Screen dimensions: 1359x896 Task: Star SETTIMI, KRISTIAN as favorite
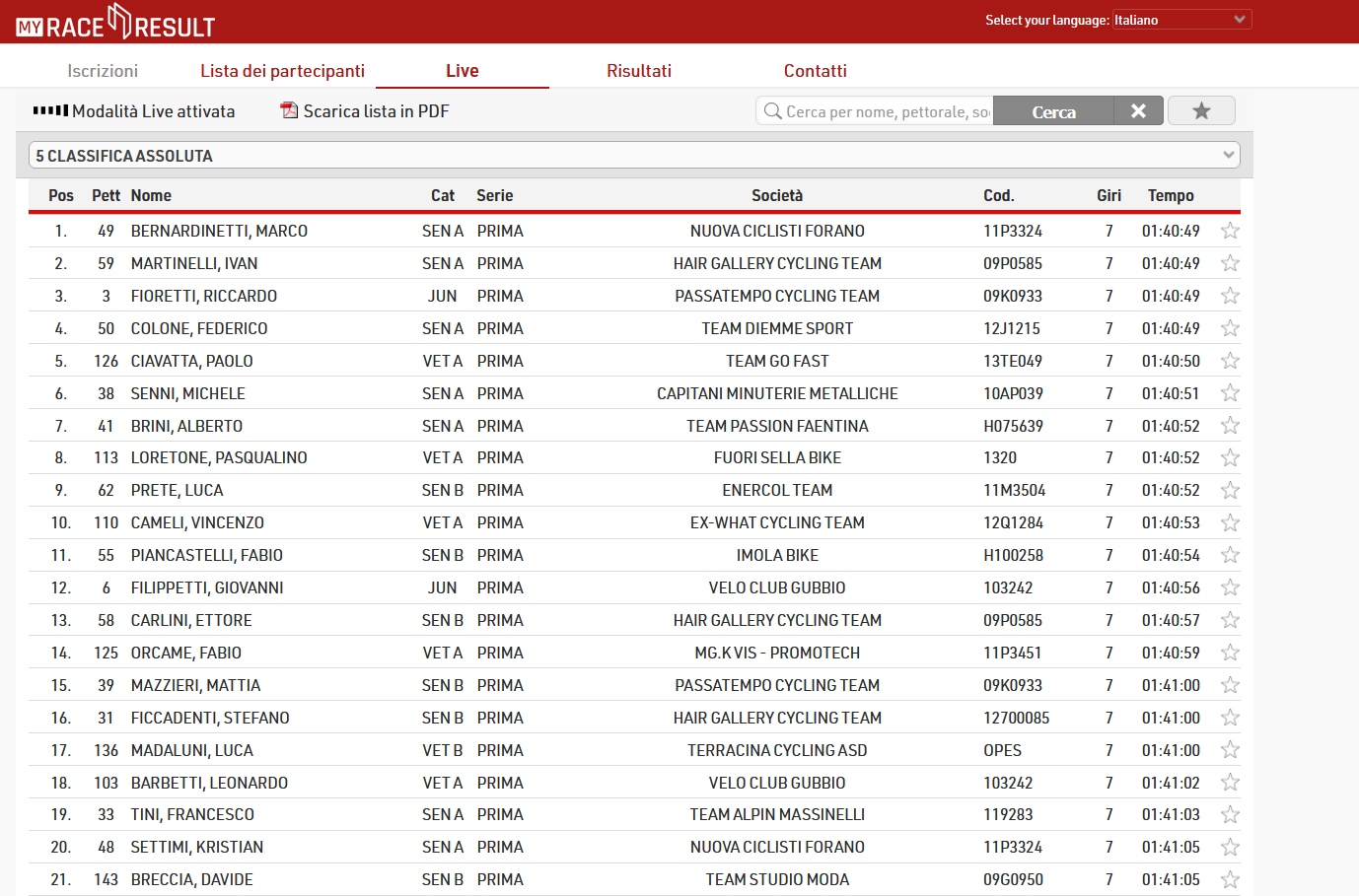click(1230, 847)
